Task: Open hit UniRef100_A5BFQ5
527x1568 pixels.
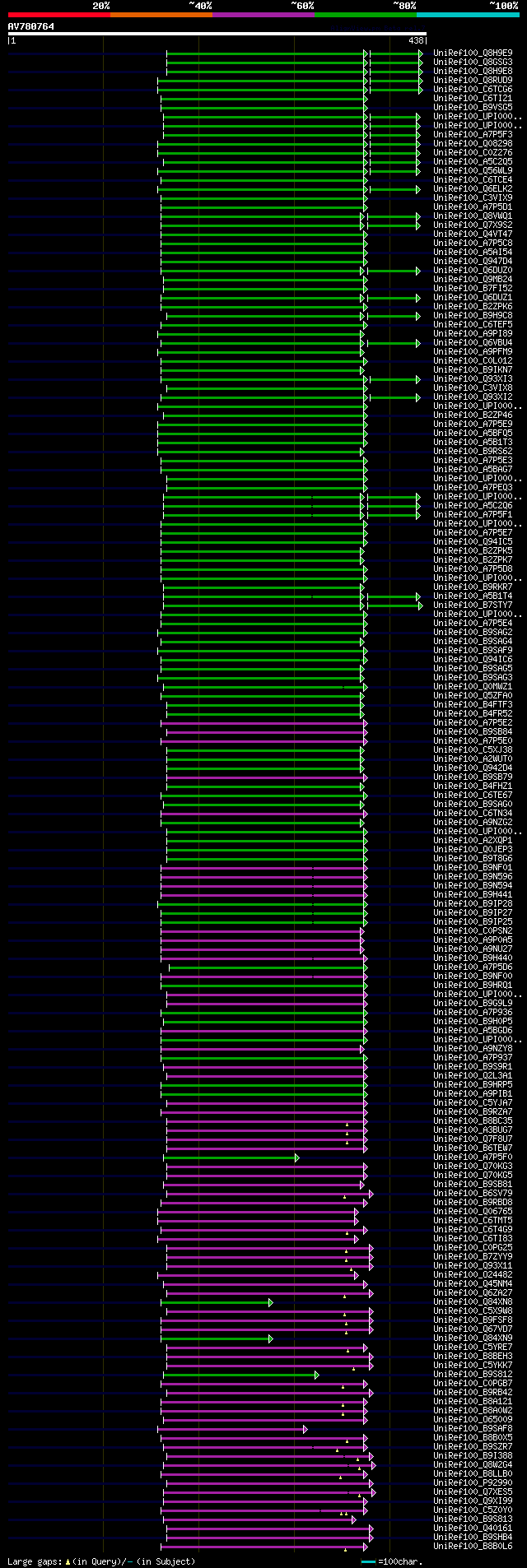Action: pos(473,433)
